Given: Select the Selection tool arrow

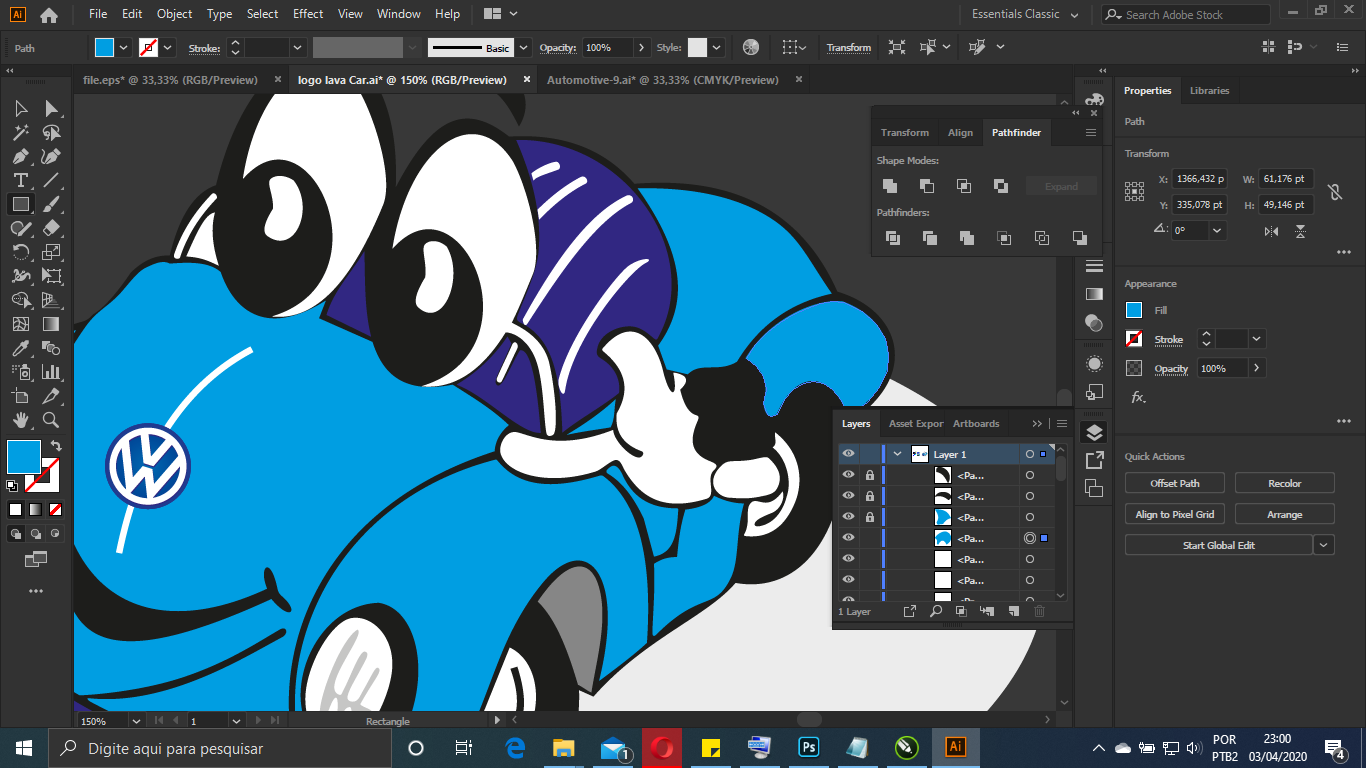Looking at the screenshot, I should pyautogui.click(x=20, y=108).
